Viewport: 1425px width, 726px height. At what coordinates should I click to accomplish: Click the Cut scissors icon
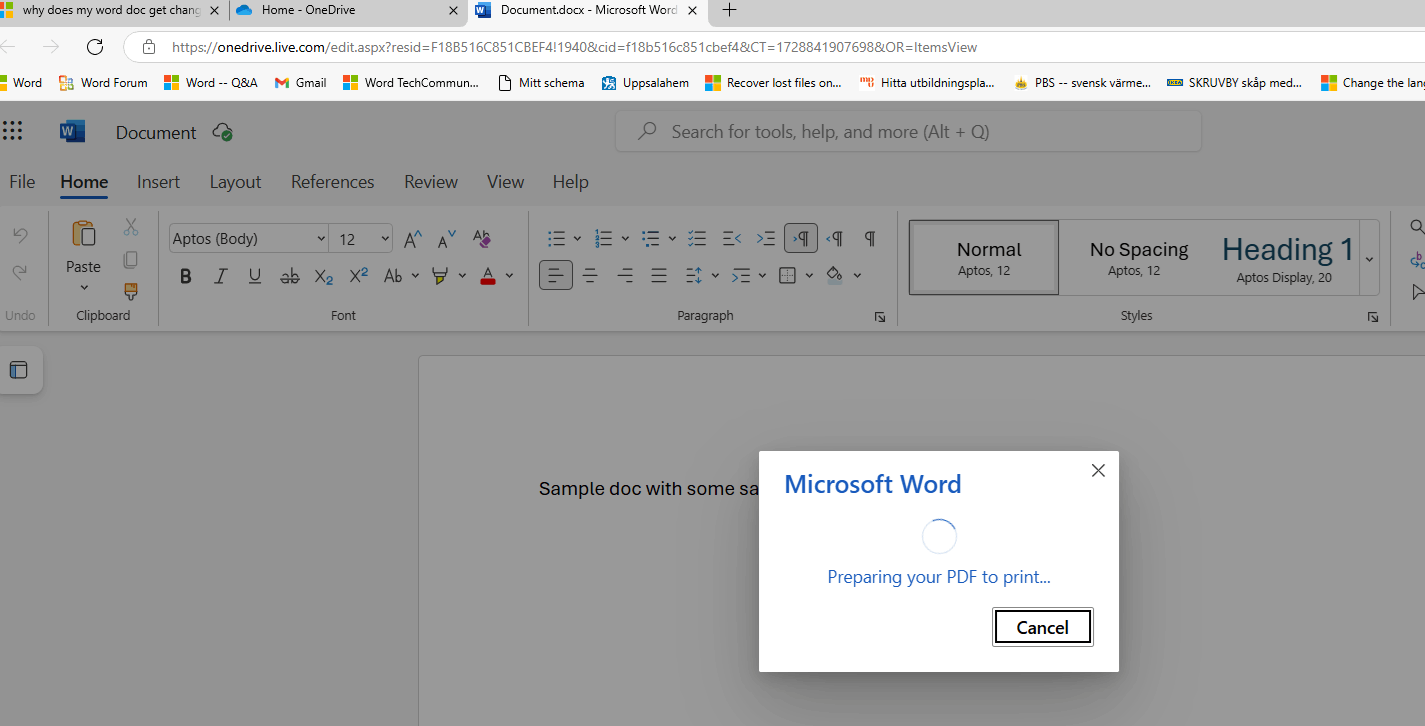pos(131,228)
